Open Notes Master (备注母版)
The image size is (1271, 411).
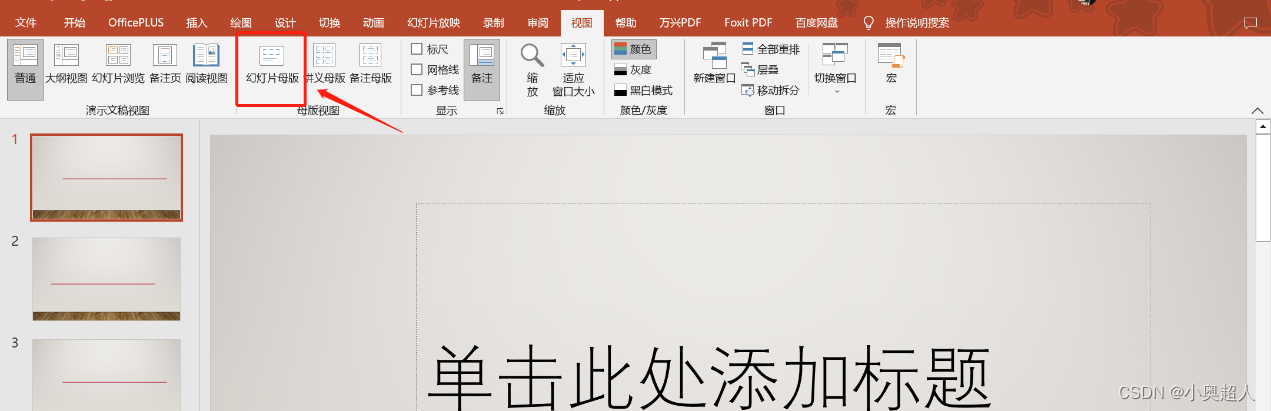[370, 66]
